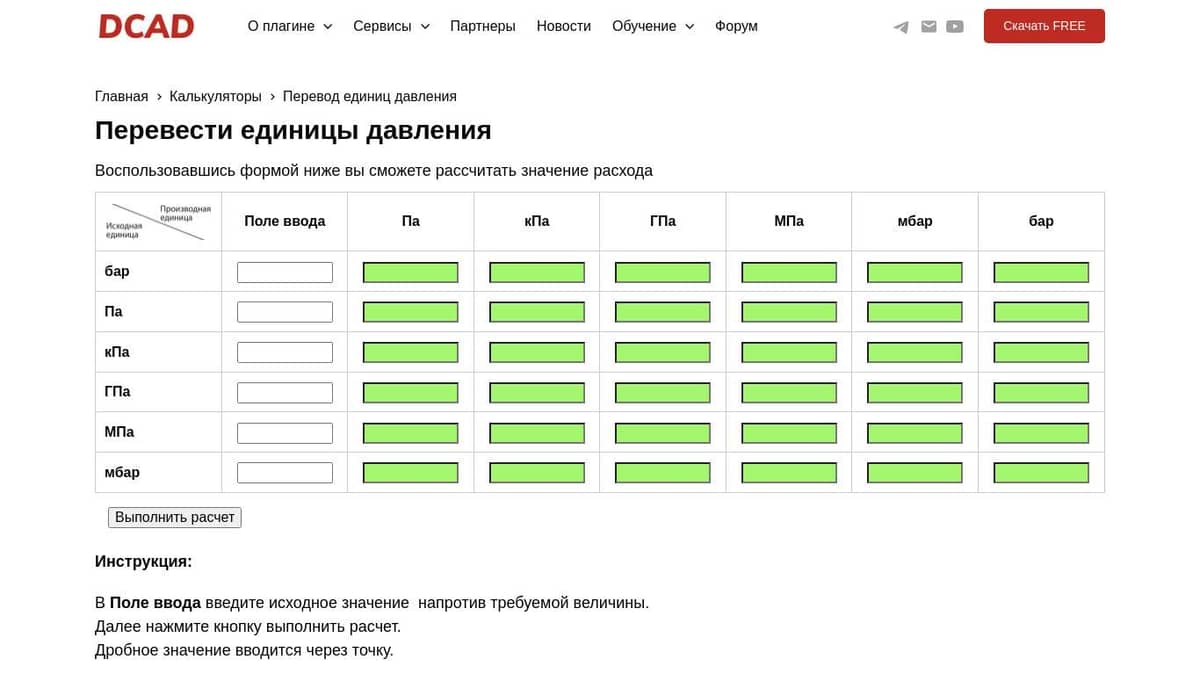Select бар row Па result field
The height and width of the screenshot is (675, 1200).
pyautogui.click(x=411, y=272)
